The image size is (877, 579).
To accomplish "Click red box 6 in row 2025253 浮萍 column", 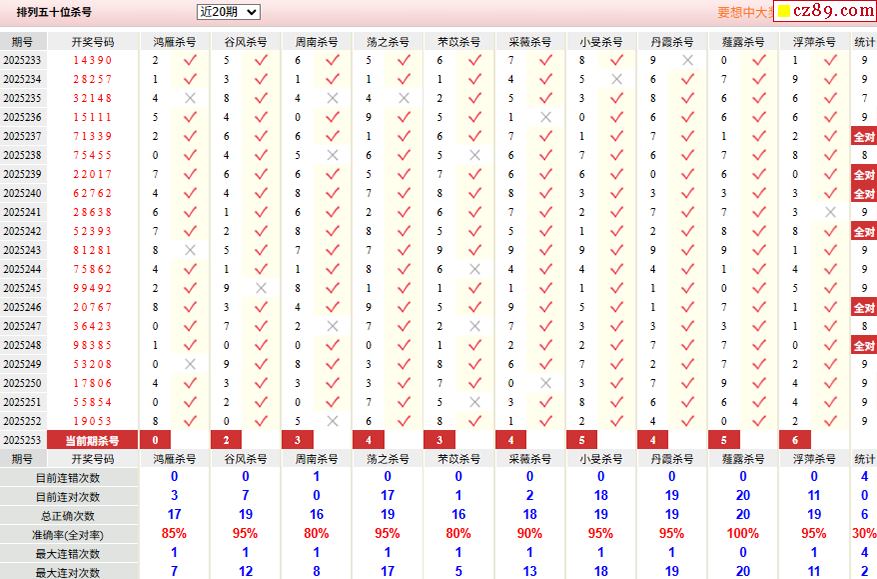I will (x=795, y=440).
